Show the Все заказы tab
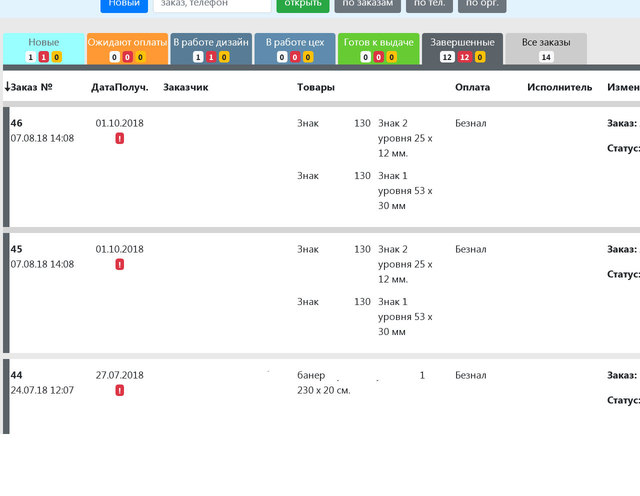This screenshot has height=496, width=640. pyautogui.click(x=546, y=43)
